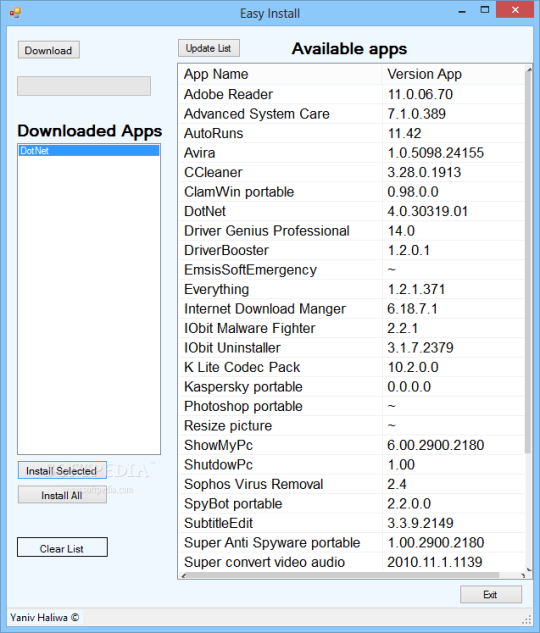Select the Super convert video audio row
This screenshot has width=540, height=633.
coord(352,562)
